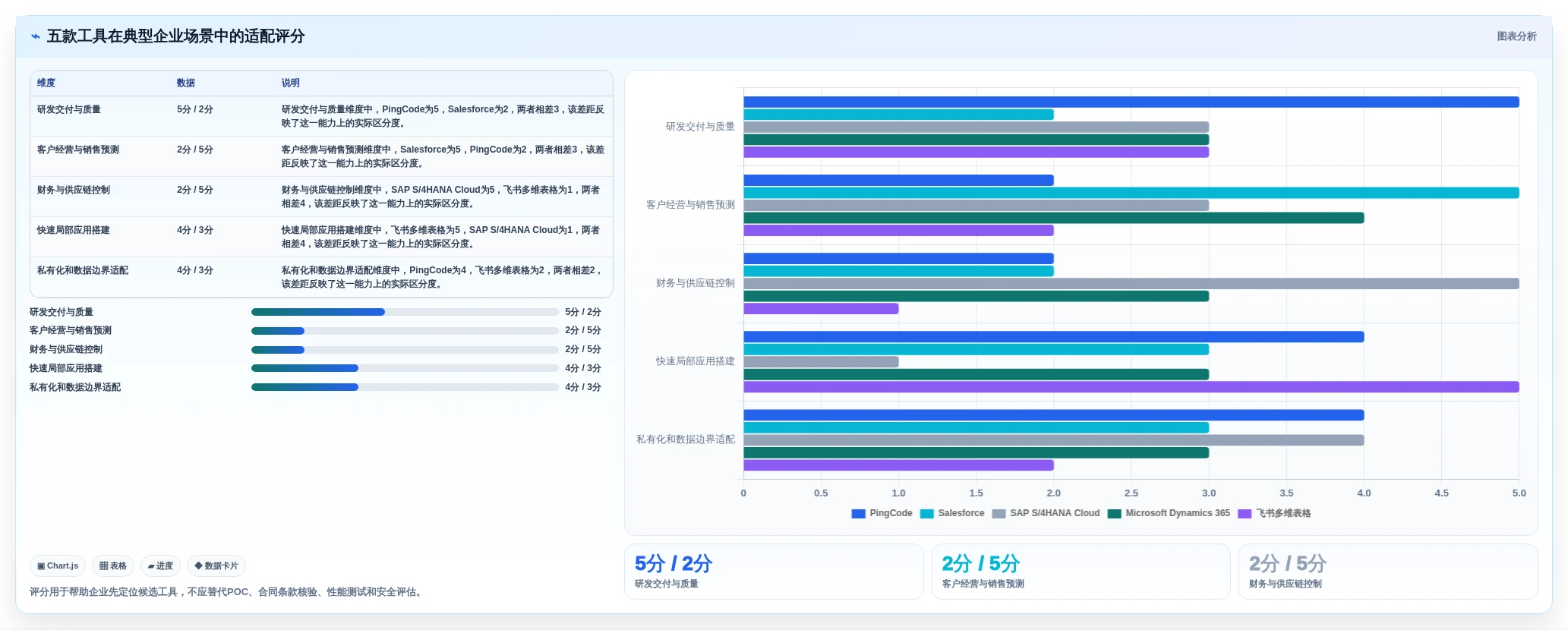Image resolution: width=1568 pixels, height=630 pixels.
Task: Toggle Salesforce legend swatch
Action: 927,514
